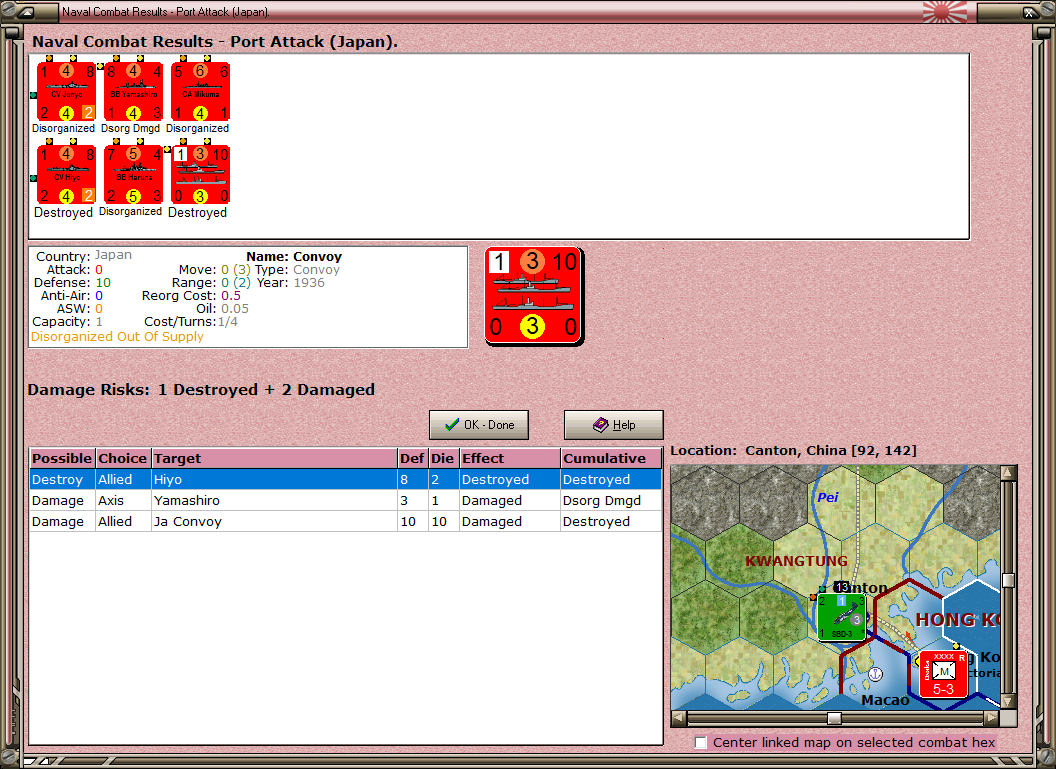Select the BB Haruna battleship unit
This screenshot has width=1056, height=769.
(133, 175)
